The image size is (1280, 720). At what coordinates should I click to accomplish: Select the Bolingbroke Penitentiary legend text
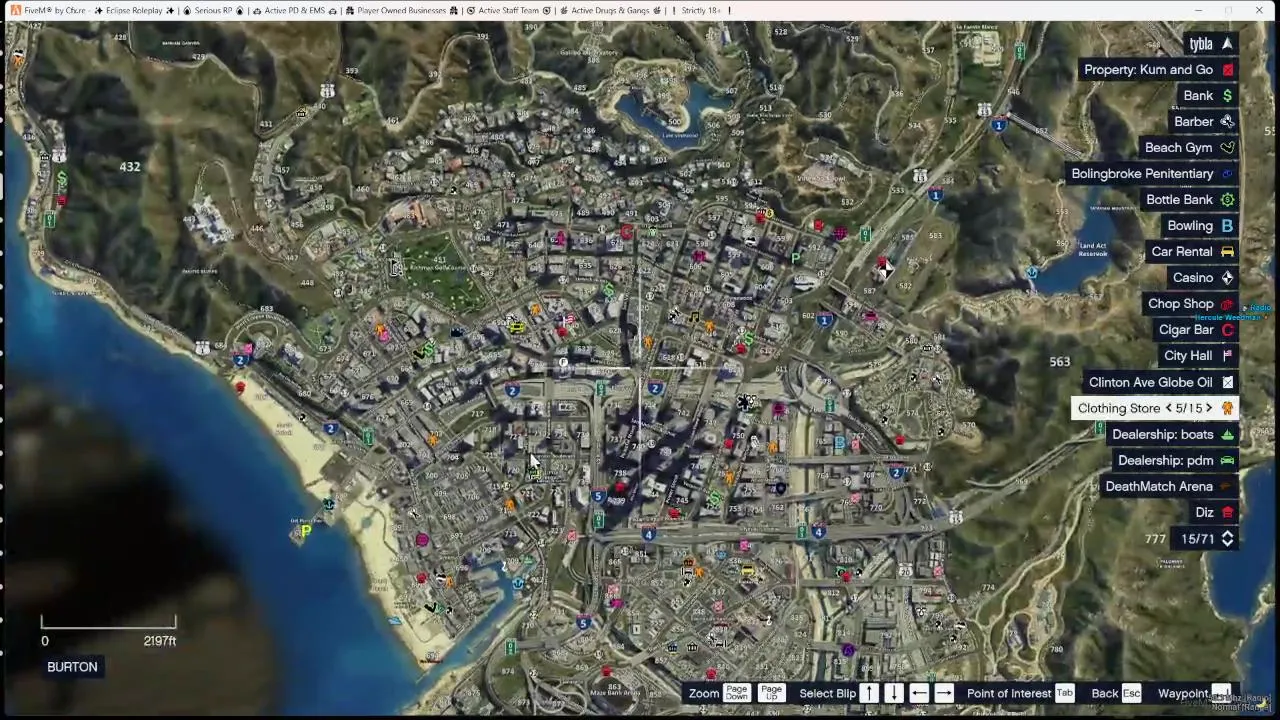click(x=1142, y=174)
